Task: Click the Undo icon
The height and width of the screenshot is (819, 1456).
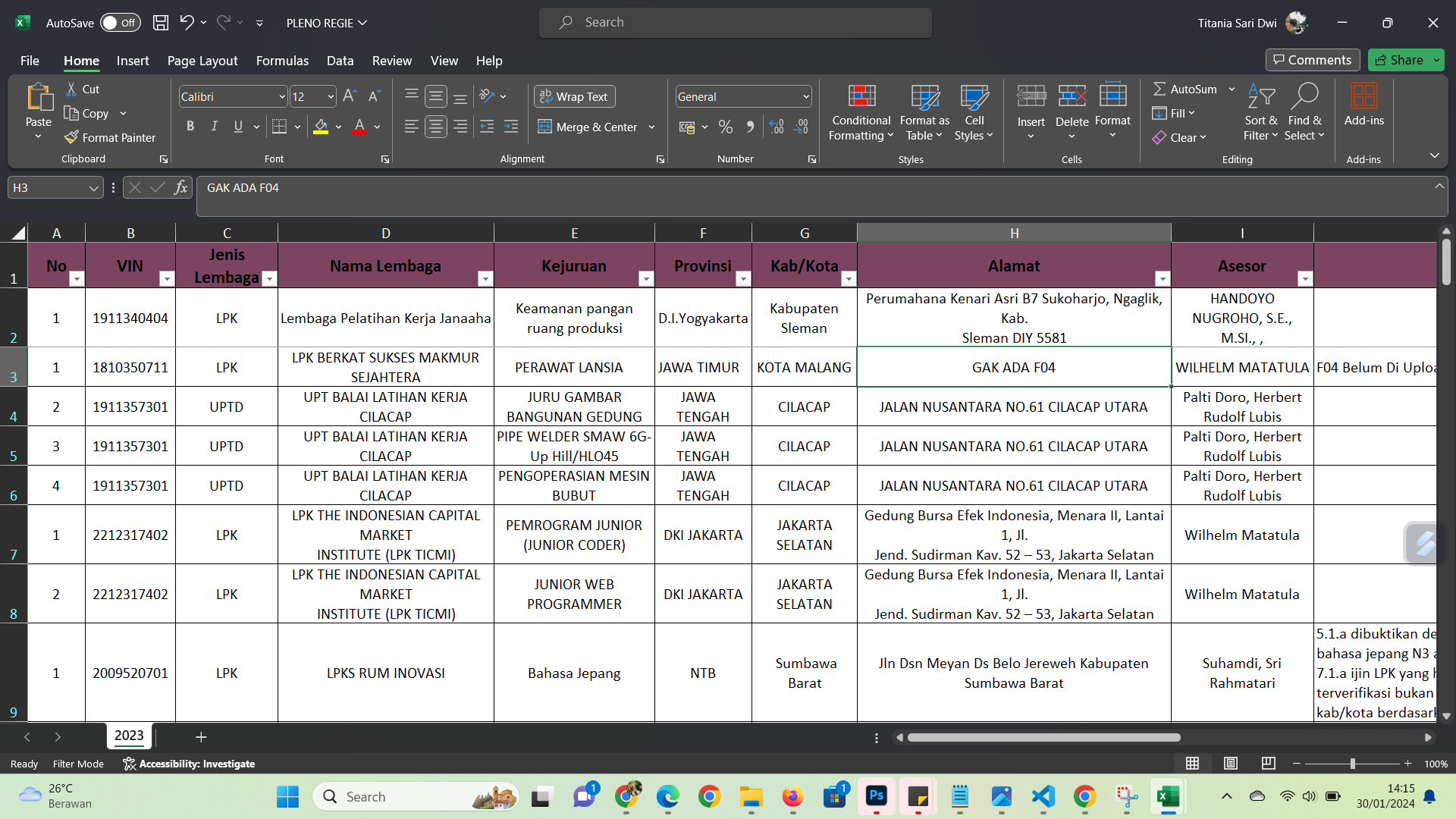Action: [187, 23]
